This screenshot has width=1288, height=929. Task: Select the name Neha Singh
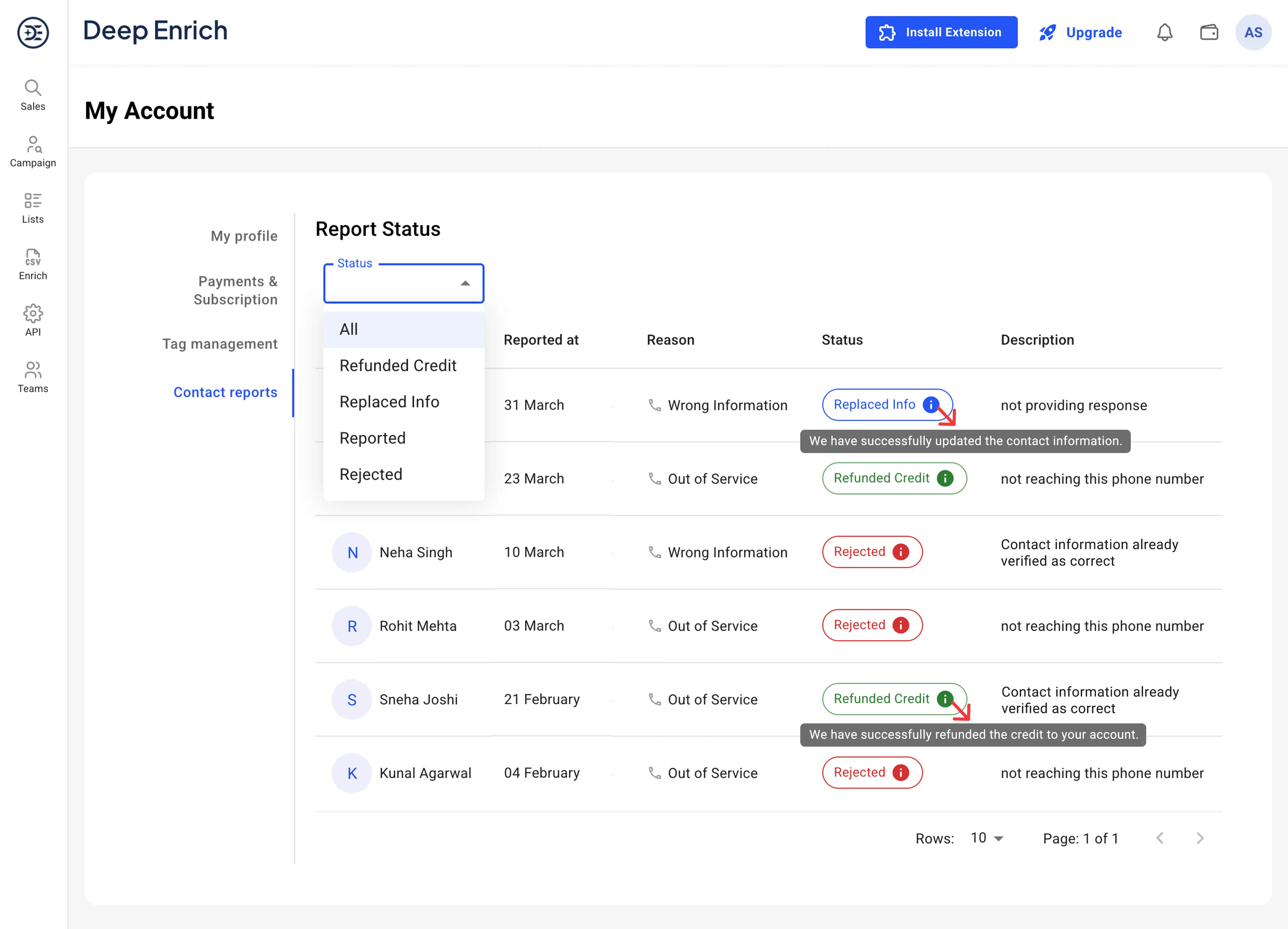coord(416,552)
